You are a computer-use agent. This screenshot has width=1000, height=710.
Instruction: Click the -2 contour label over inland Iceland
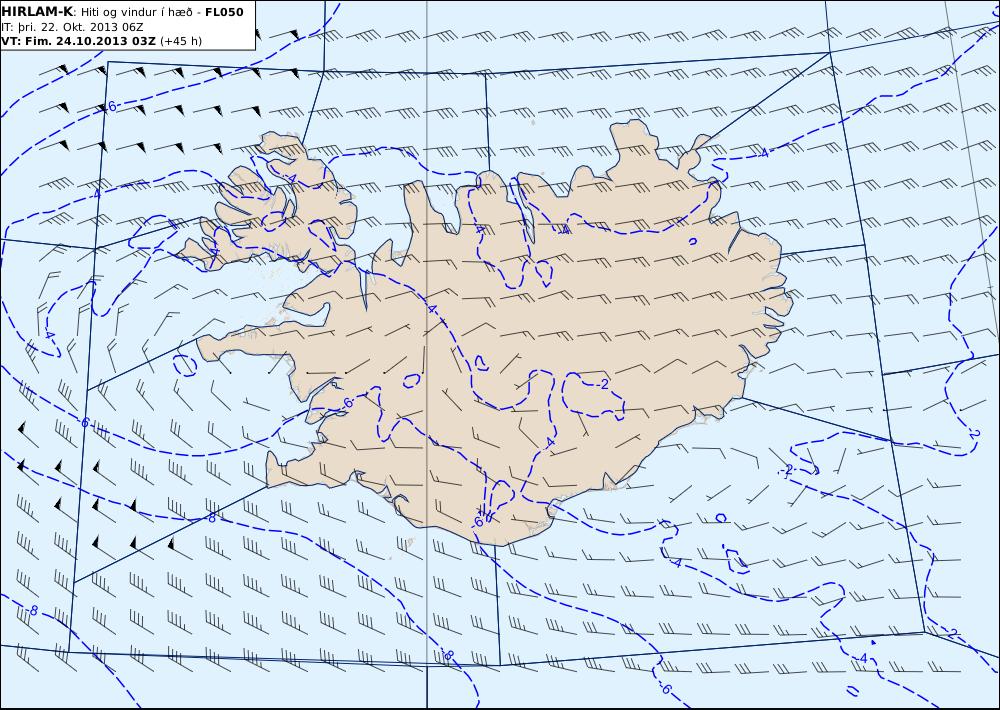[x=601, y=384]
